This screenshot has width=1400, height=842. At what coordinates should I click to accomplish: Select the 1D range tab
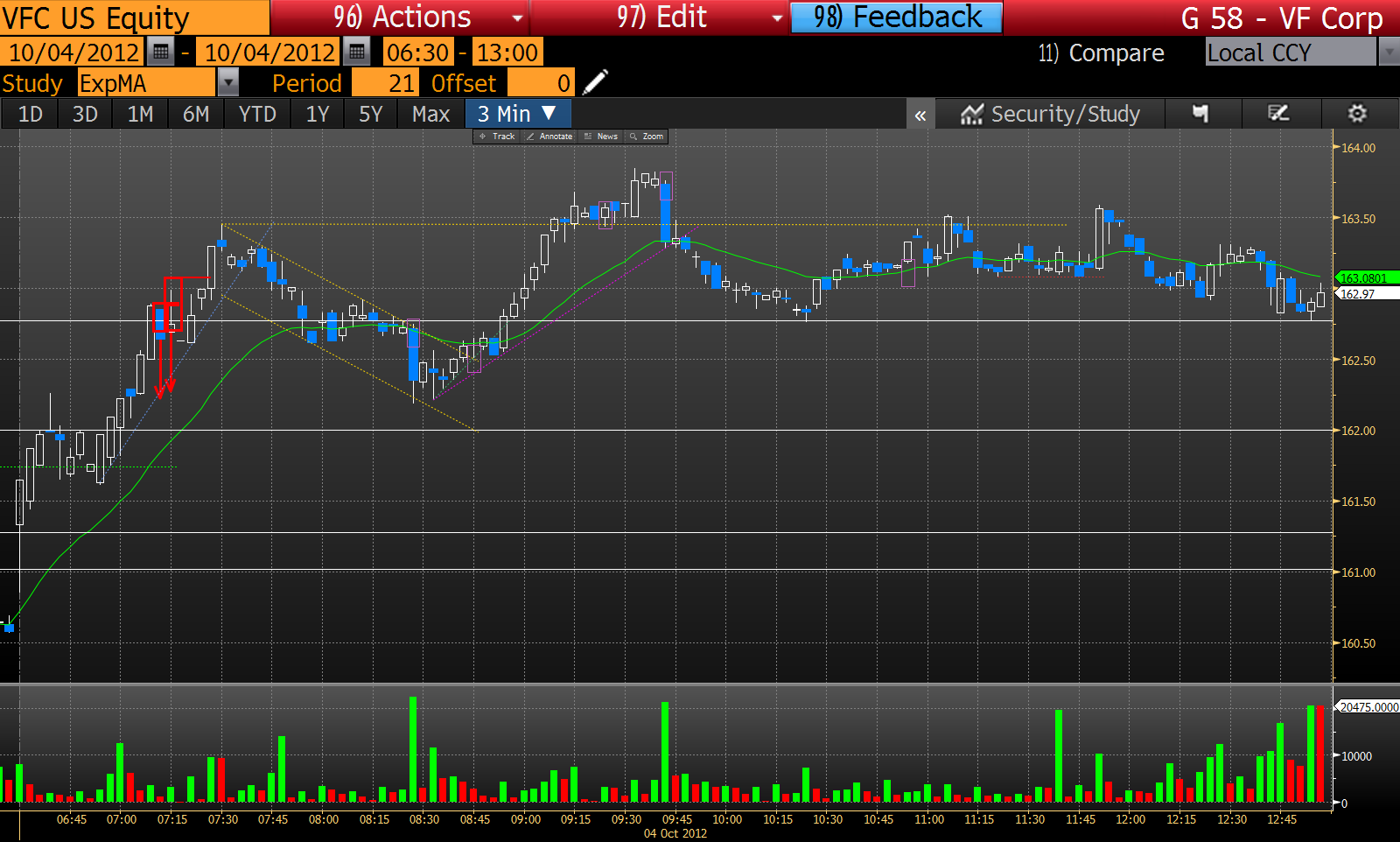tap(31, 114)
